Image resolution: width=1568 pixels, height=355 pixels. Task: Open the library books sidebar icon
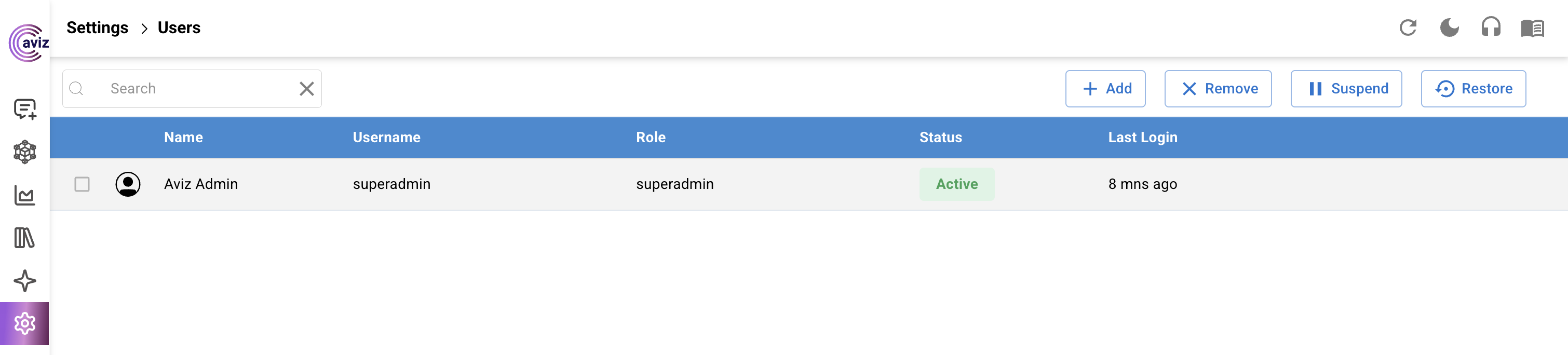[25, 238]
